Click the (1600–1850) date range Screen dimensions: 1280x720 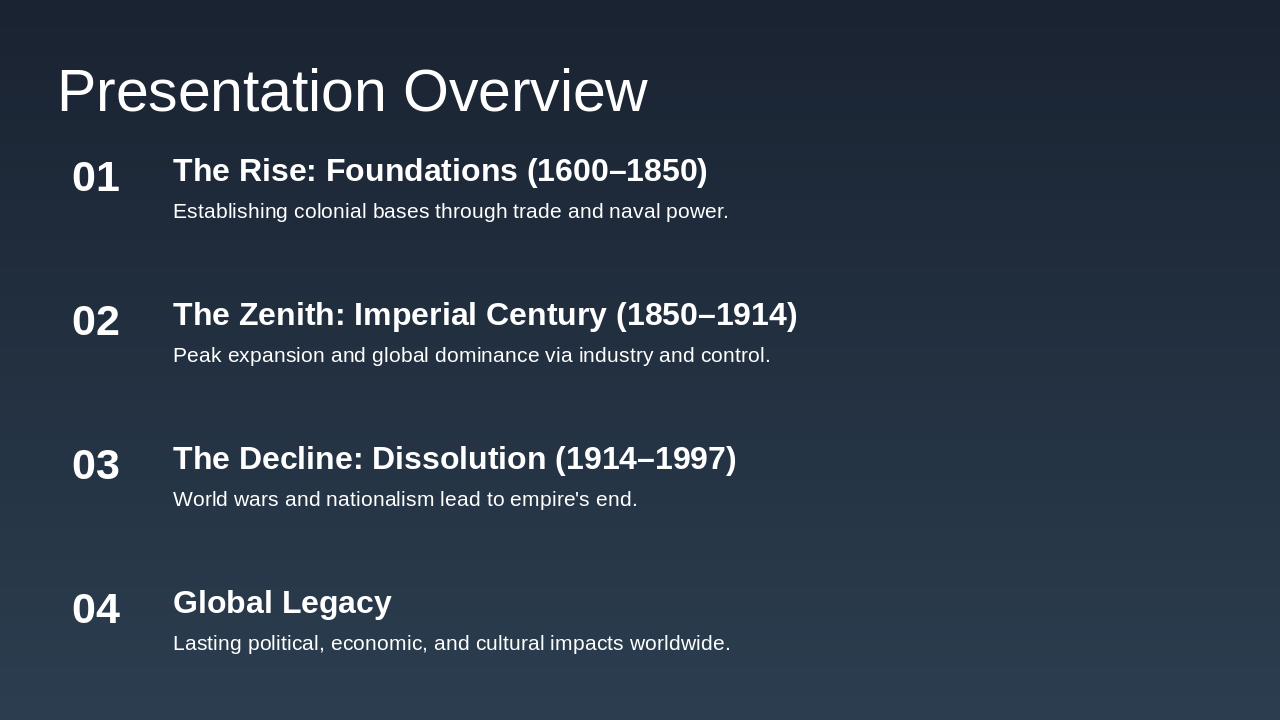click(x=617, y=171)
